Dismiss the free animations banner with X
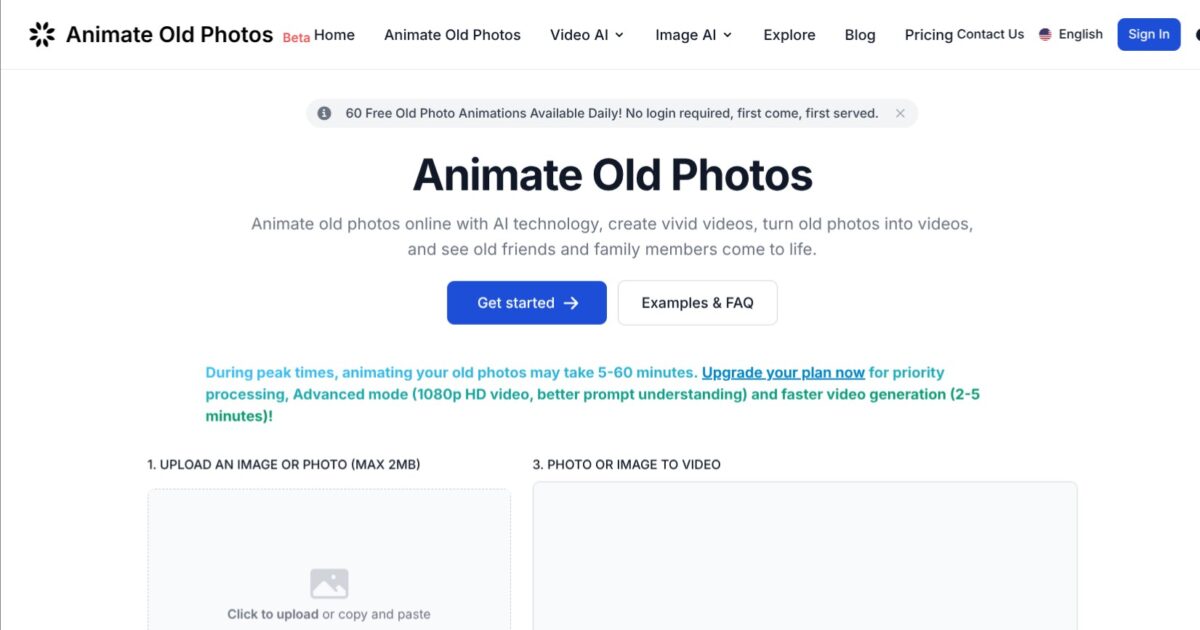Image resolution: width=1200 pixels, height=630 pixels. (x=900, y=113)
